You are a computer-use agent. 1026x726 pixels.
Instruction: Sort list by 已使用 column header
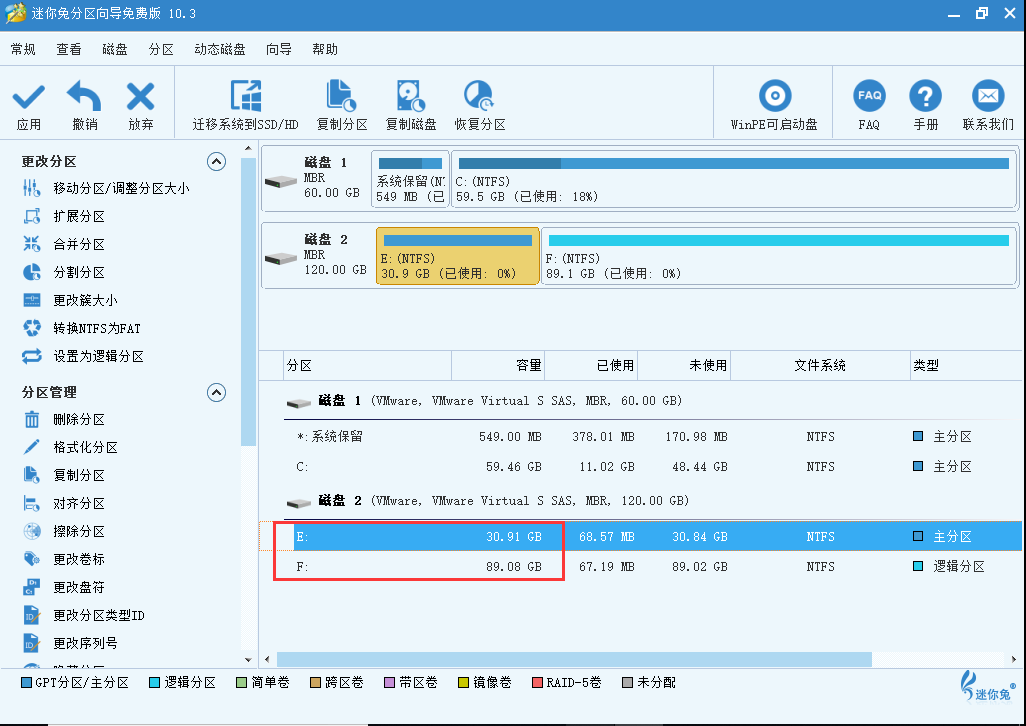click(591, 366)
